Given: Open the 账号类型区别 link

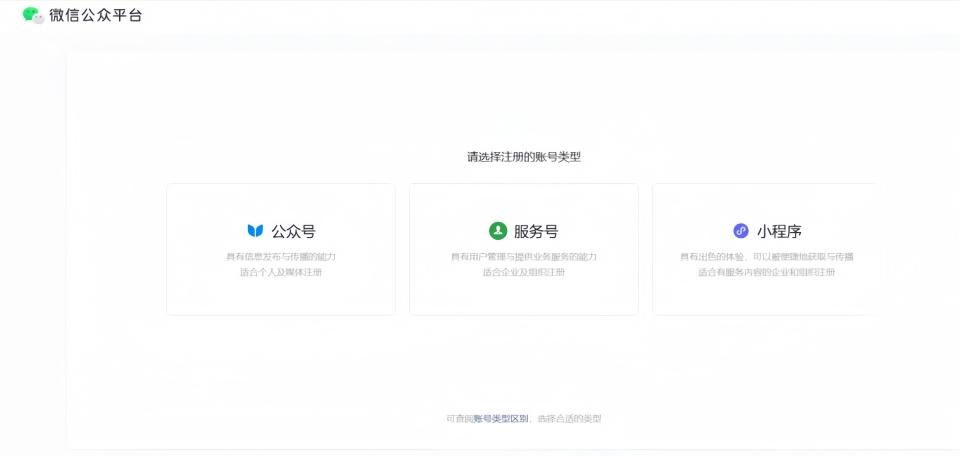Looking at the screenshot, I should (x=501, y=419).
